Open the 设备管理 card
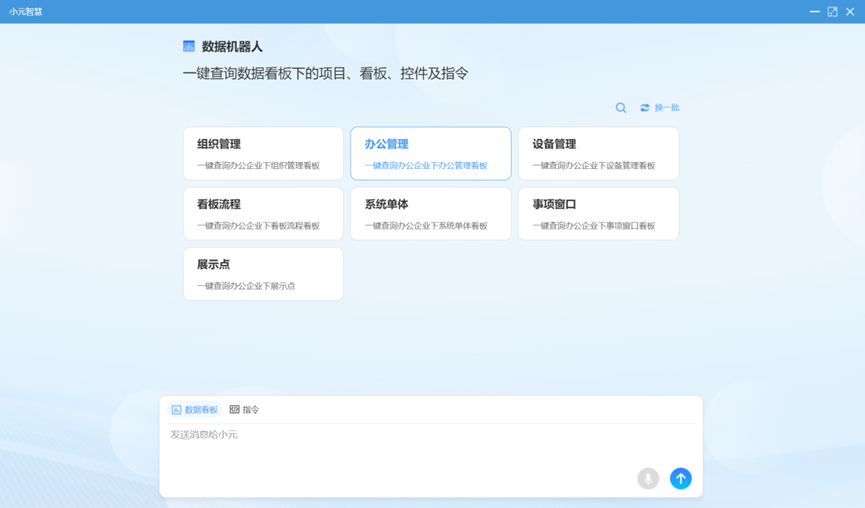865x508 pixels. [x=598, y=154]
